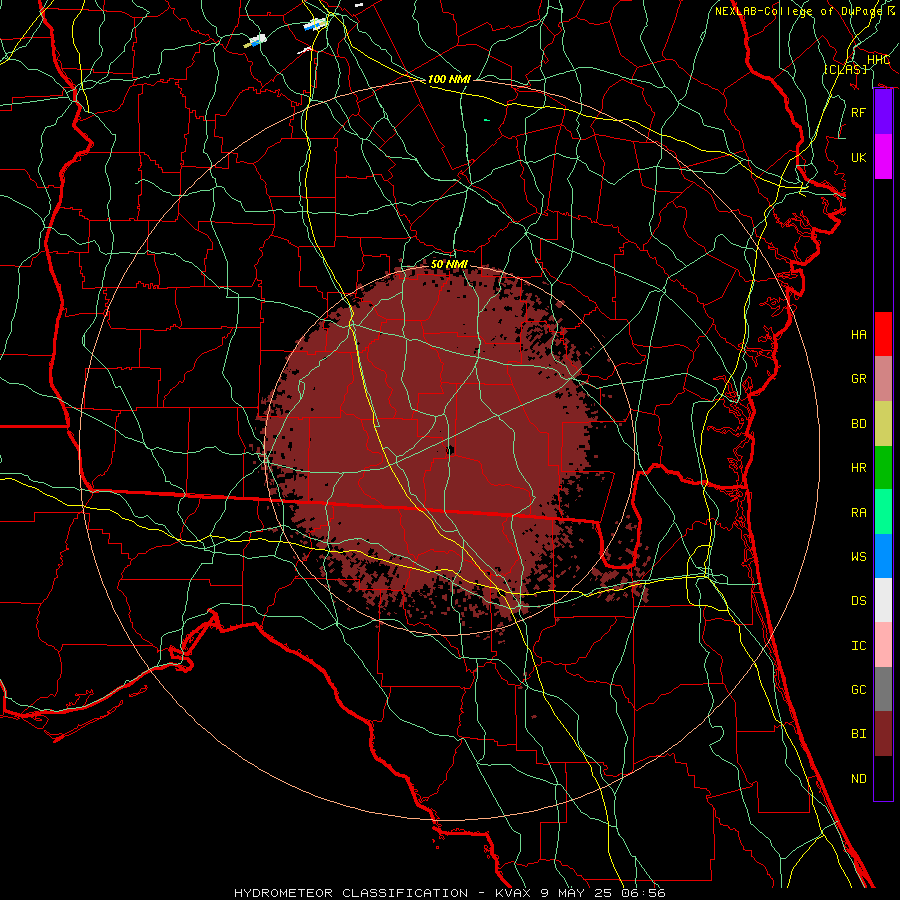900x900 pixels.
Task: Click the NEXLAB-College of DuPage text
Action: [798, 11]
